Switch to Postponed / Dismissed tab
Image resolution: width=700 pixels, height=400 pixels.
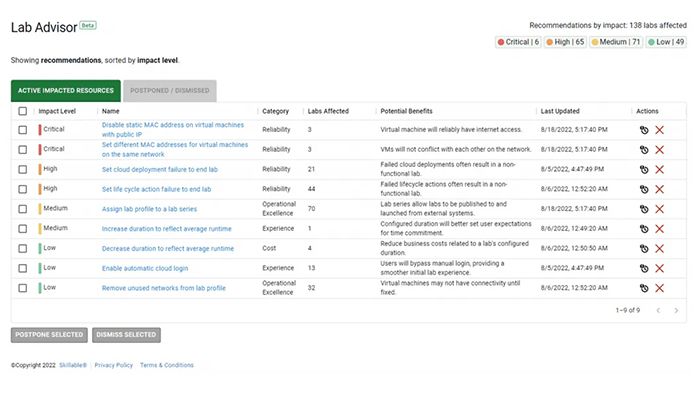tap(170, 91)
